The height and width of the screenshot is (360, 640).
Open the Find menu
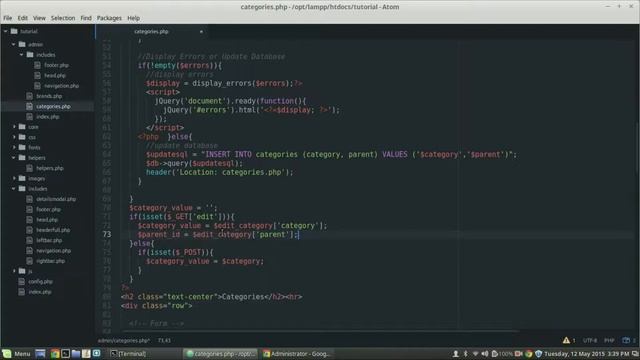tap(86, 18)
